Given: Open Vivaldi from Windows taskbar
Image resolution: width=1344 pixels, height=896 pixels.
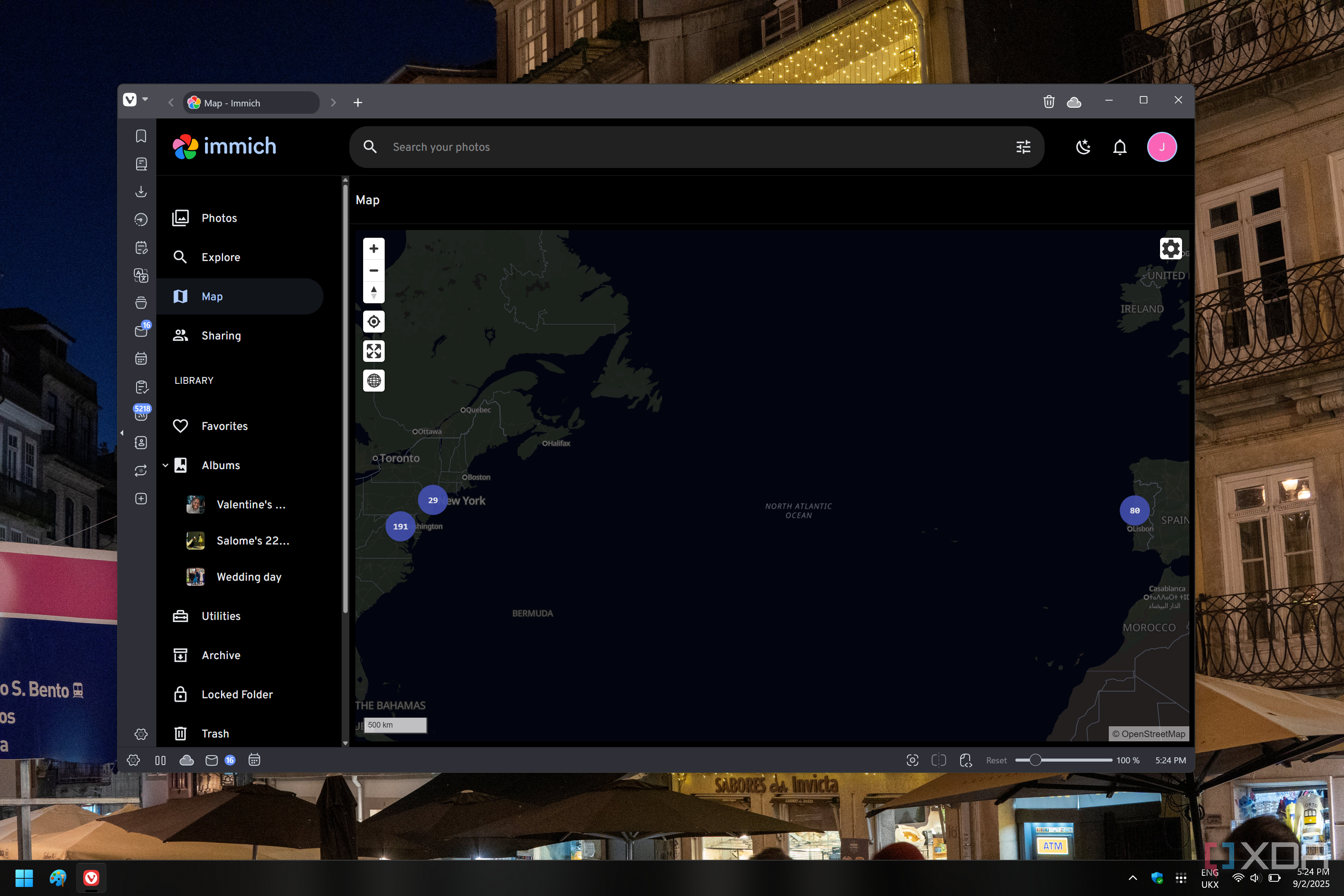Looking at the screenshot, I should (91, 878).
